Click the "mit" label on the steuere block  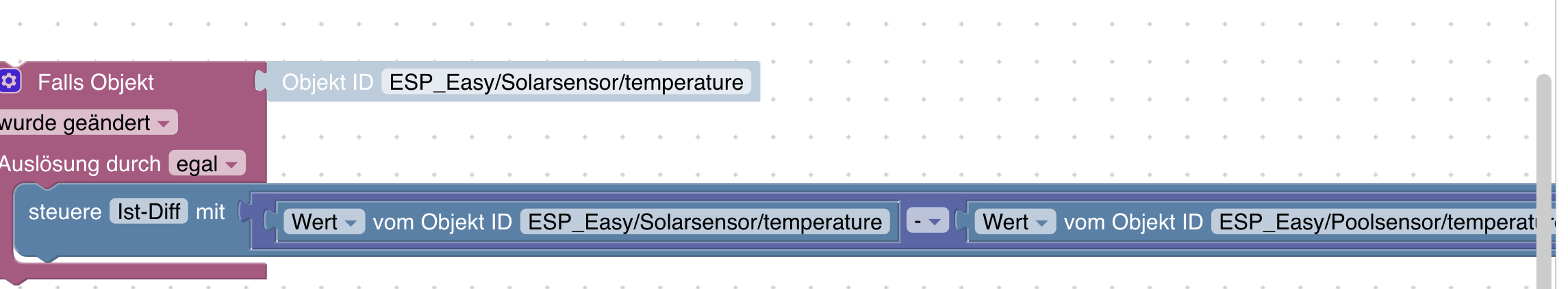pos(210,212)
